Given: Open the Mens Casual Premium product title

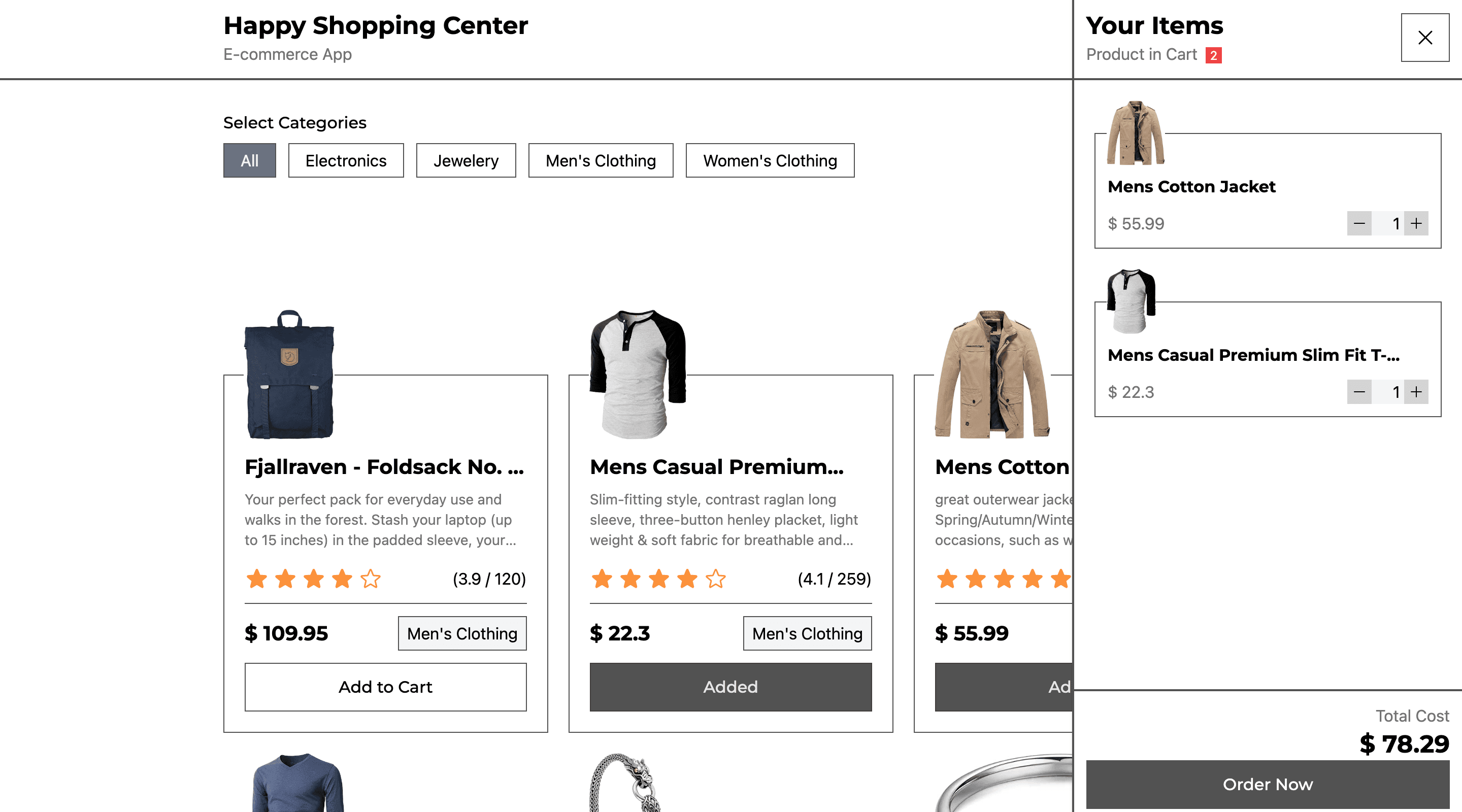Looking at the screenshot, I should (717, 467).
